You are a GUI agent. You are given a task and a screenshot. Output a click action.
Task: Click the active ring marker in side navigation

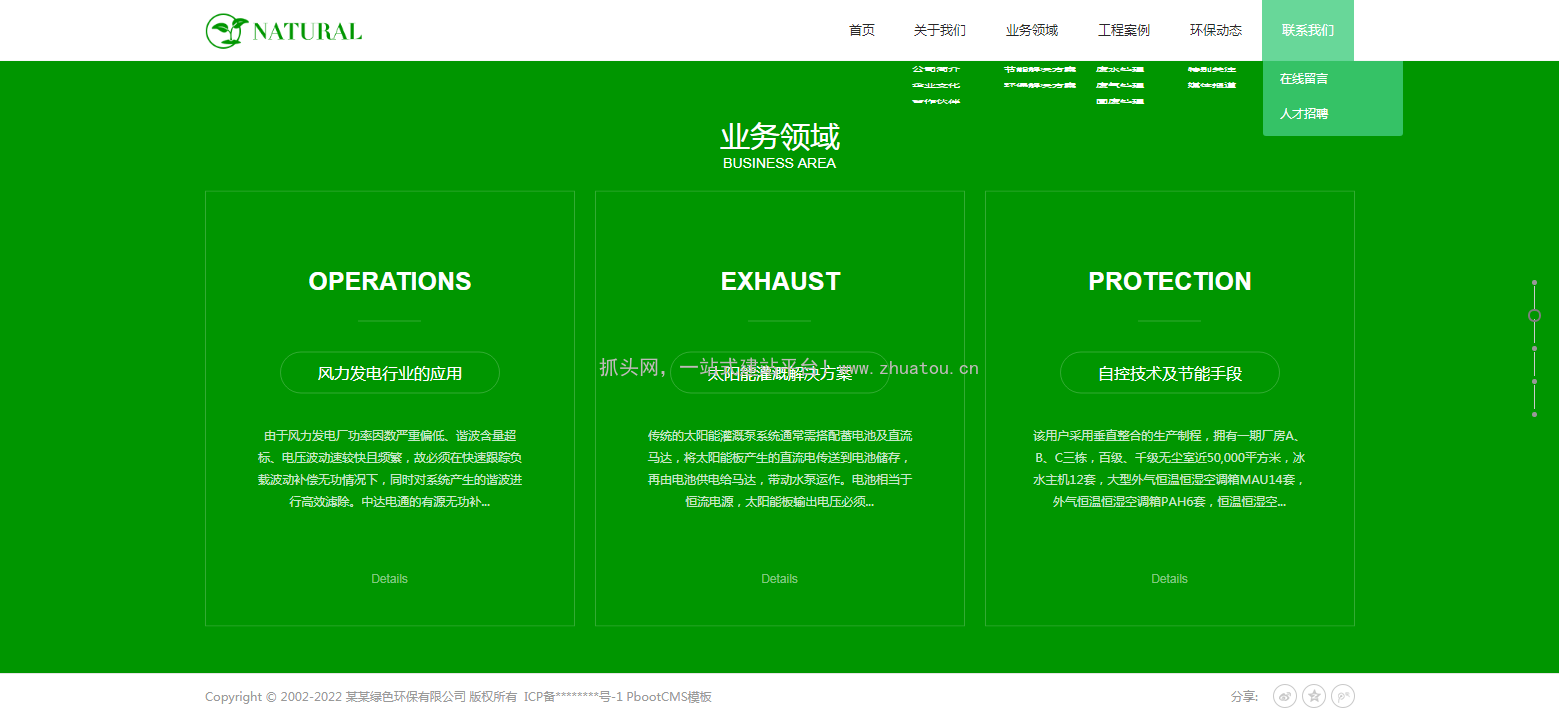pos(1534,315)
